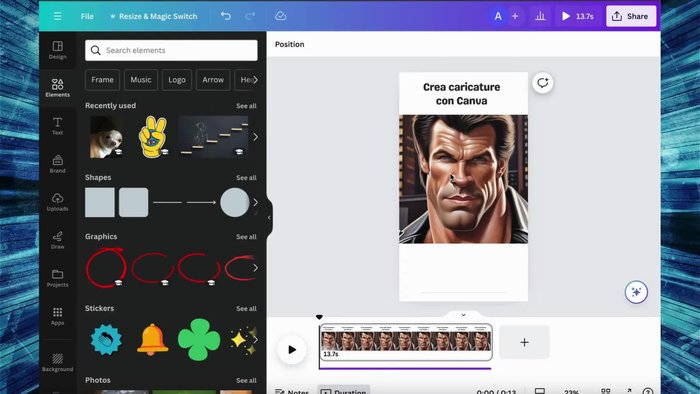Select the caricature image on canvas
700x394 pixels.
point(463,179)
